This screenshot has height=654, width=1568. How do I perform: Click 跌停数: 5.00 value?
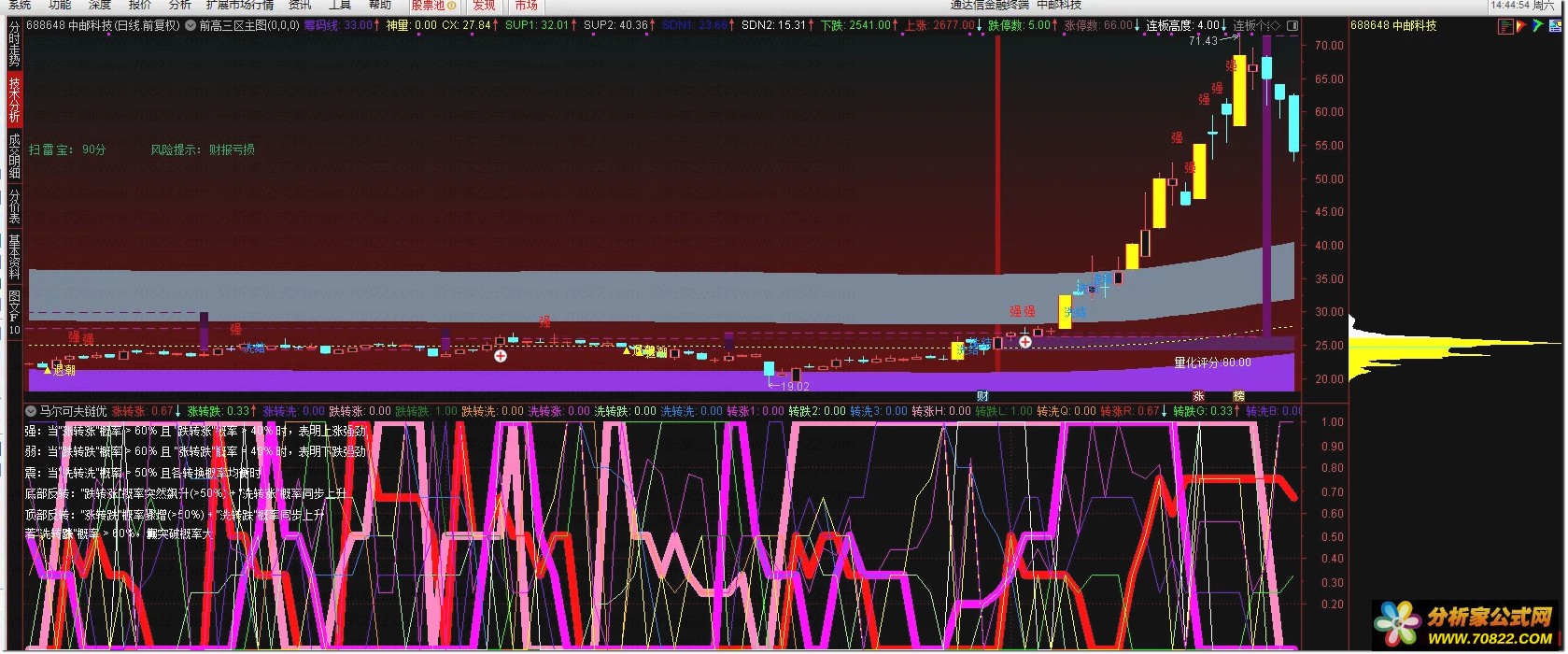[x=1020, y=25]
